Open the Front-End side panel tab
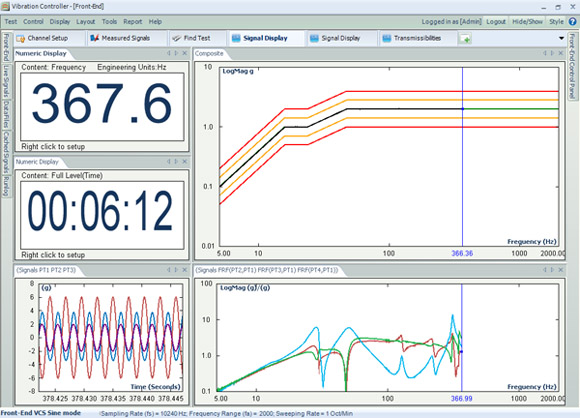Viewport: 580px width, 418px height. point(6,47)
